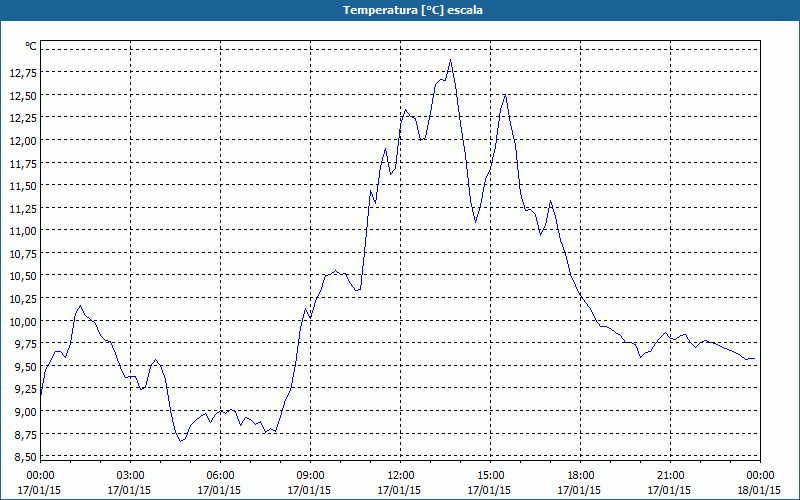Click the 17/01/15 date below 15:00

click(x=489, y=490)
